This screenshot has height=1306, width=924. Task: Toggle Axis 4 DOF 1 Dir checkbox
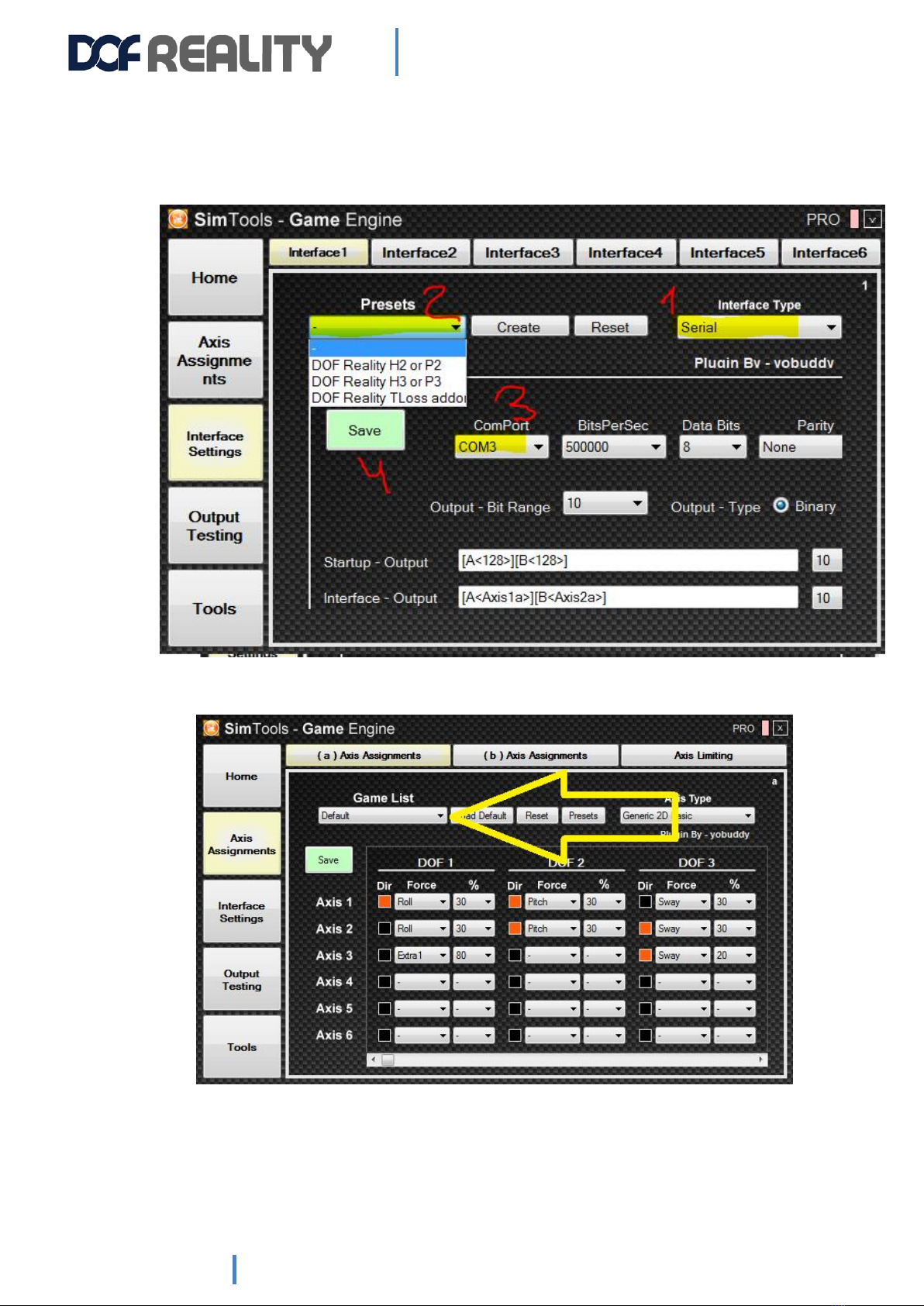(384, 982)
